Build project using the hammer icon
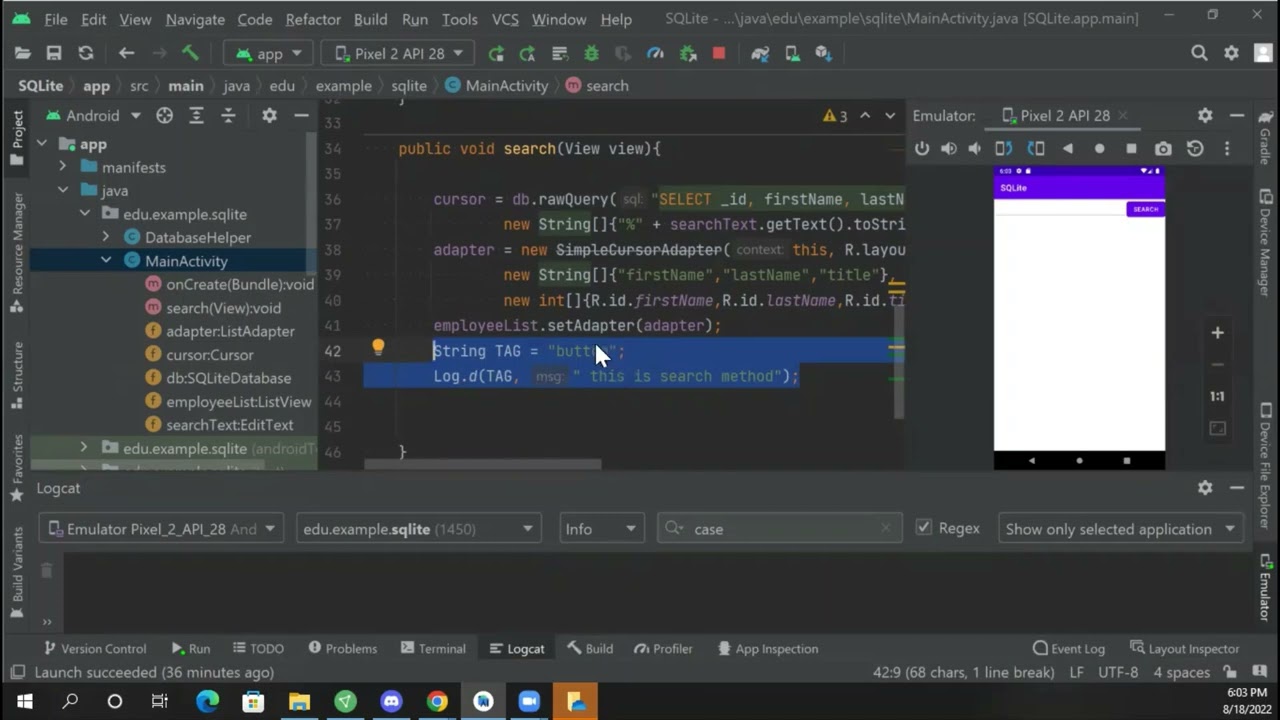Viewport: 1280px width, 720px height. (190, 54)
